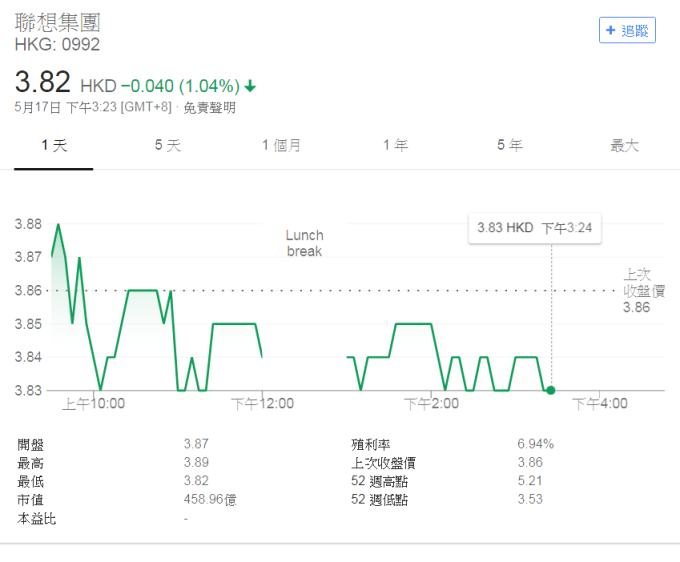
Task: Click the 3.87 y-axis label
Action: point(28,257)
